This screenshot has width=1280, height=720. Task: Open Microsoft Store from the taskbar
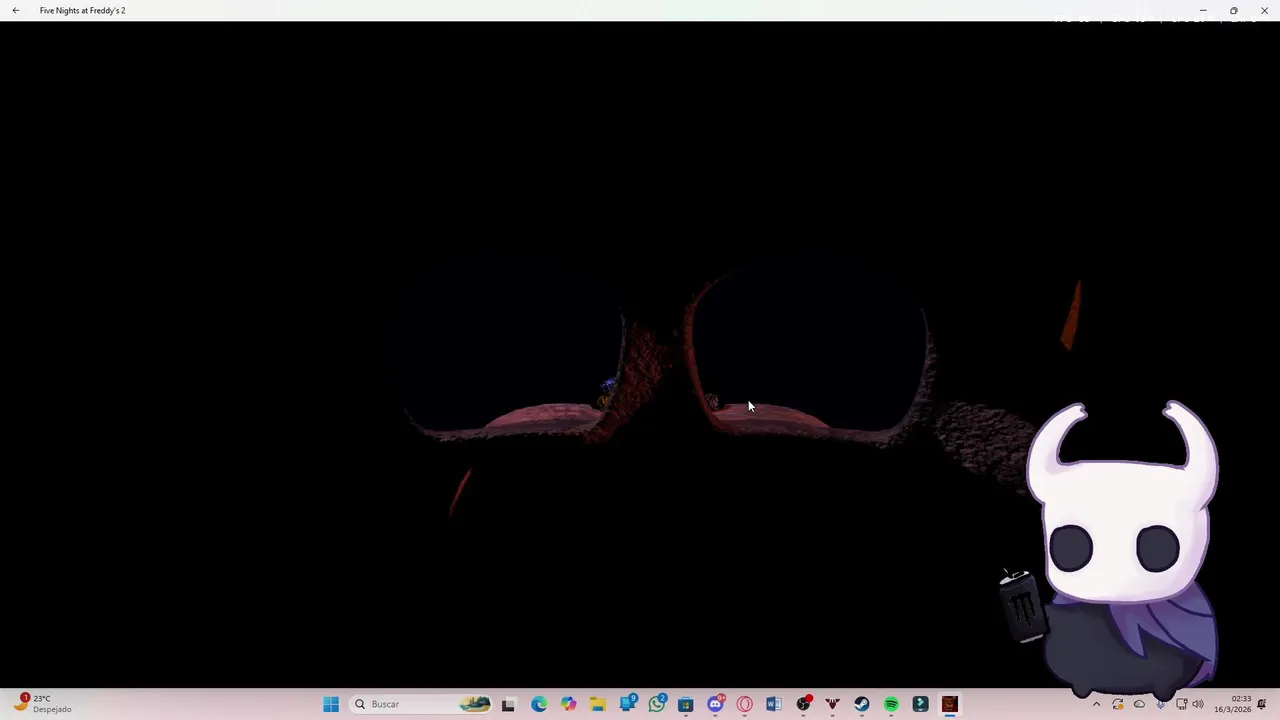685,704
